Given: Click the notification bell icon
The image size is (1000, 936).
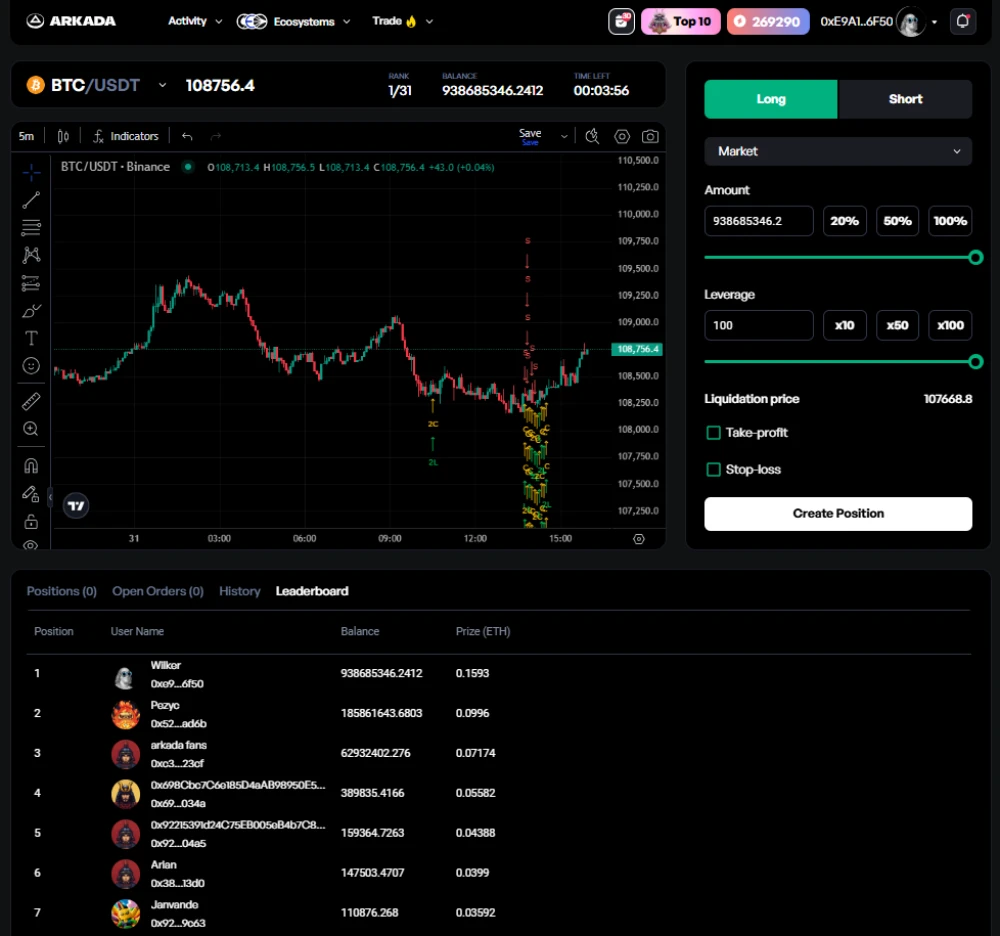Looking at the screenshot, I should 963,21.
